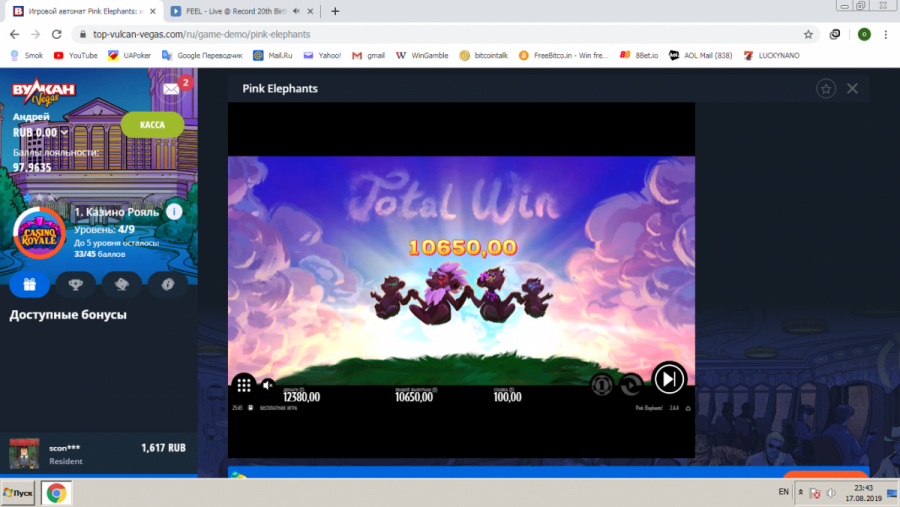Close the Pink Elephants game panel
The height and width of the screenshot is (507, 900).
[852, 88]
